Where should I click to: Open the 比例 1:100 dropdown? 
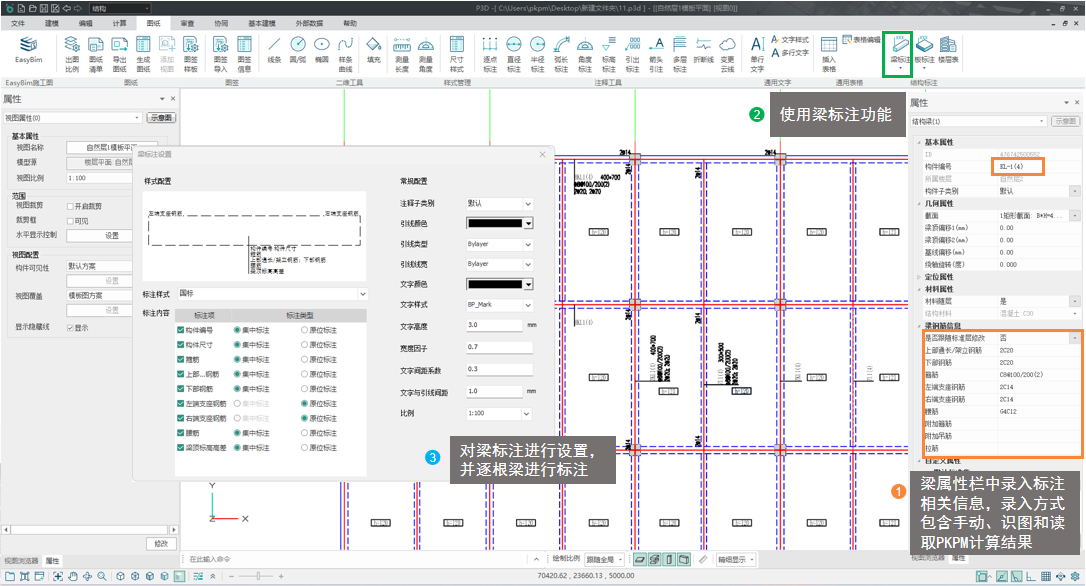click(527, 413)
